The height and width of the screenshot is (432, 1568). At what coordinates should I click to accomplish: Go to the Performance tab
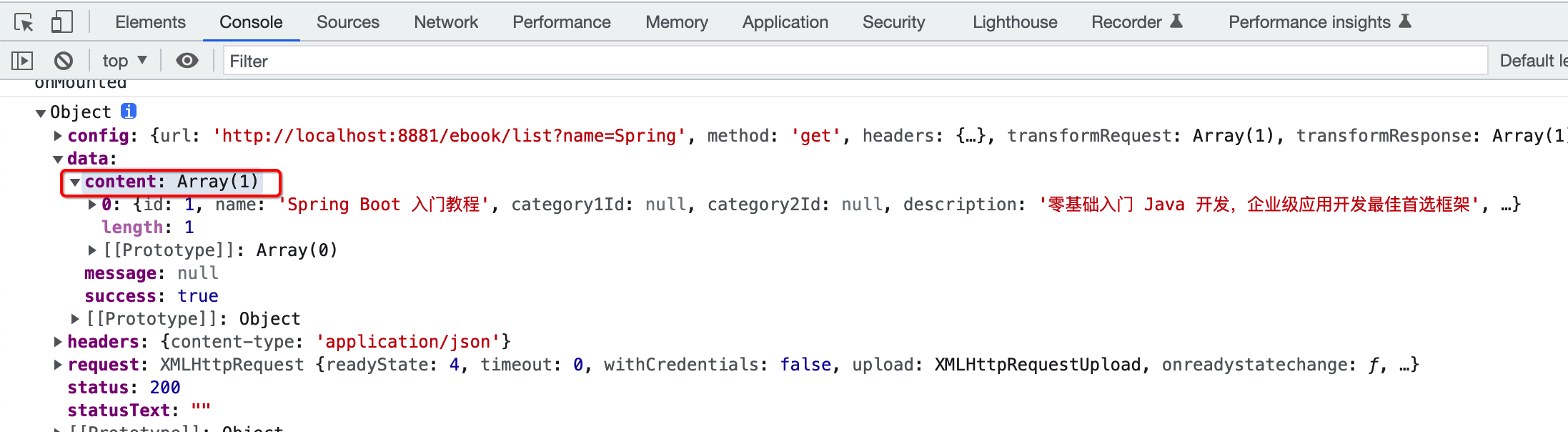coord(562,22)
